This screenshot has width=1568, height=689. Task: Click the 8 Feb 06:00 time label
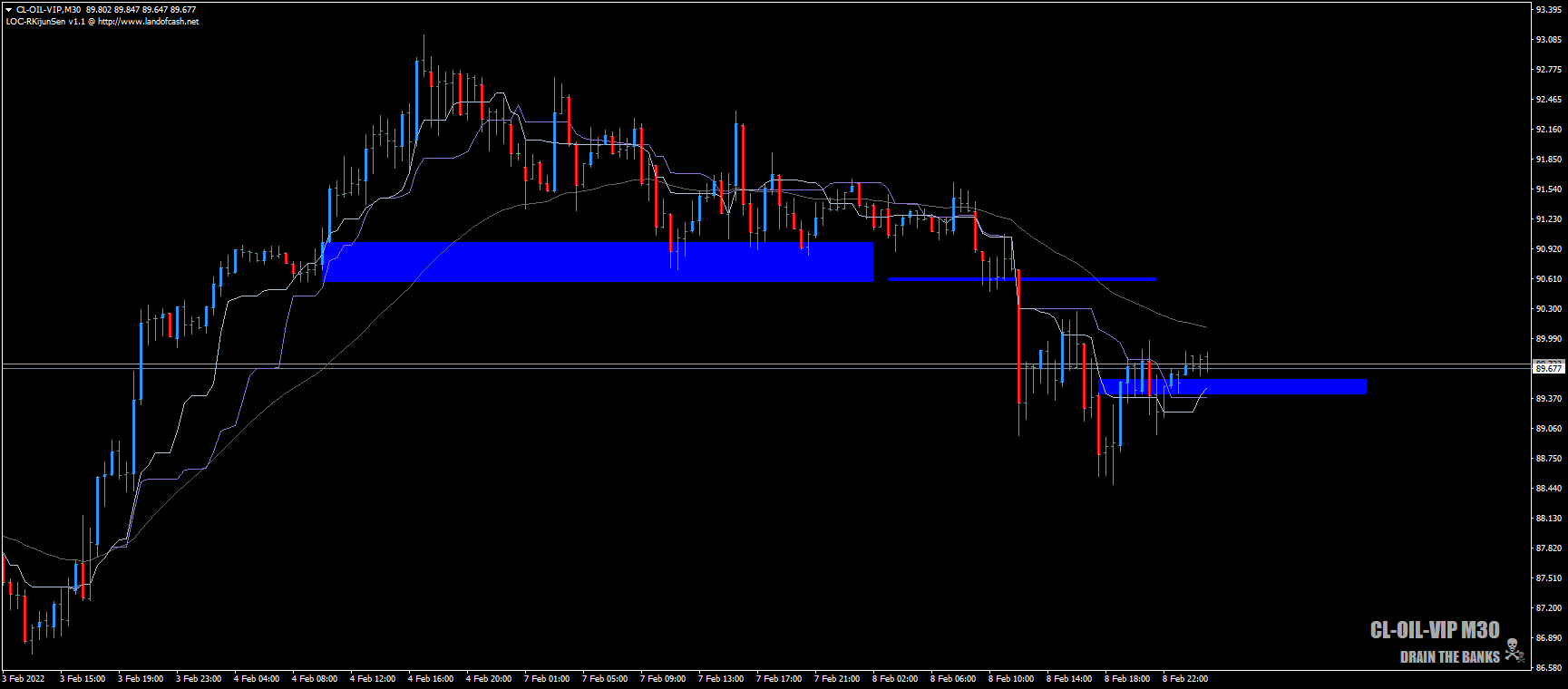point(953,679)
